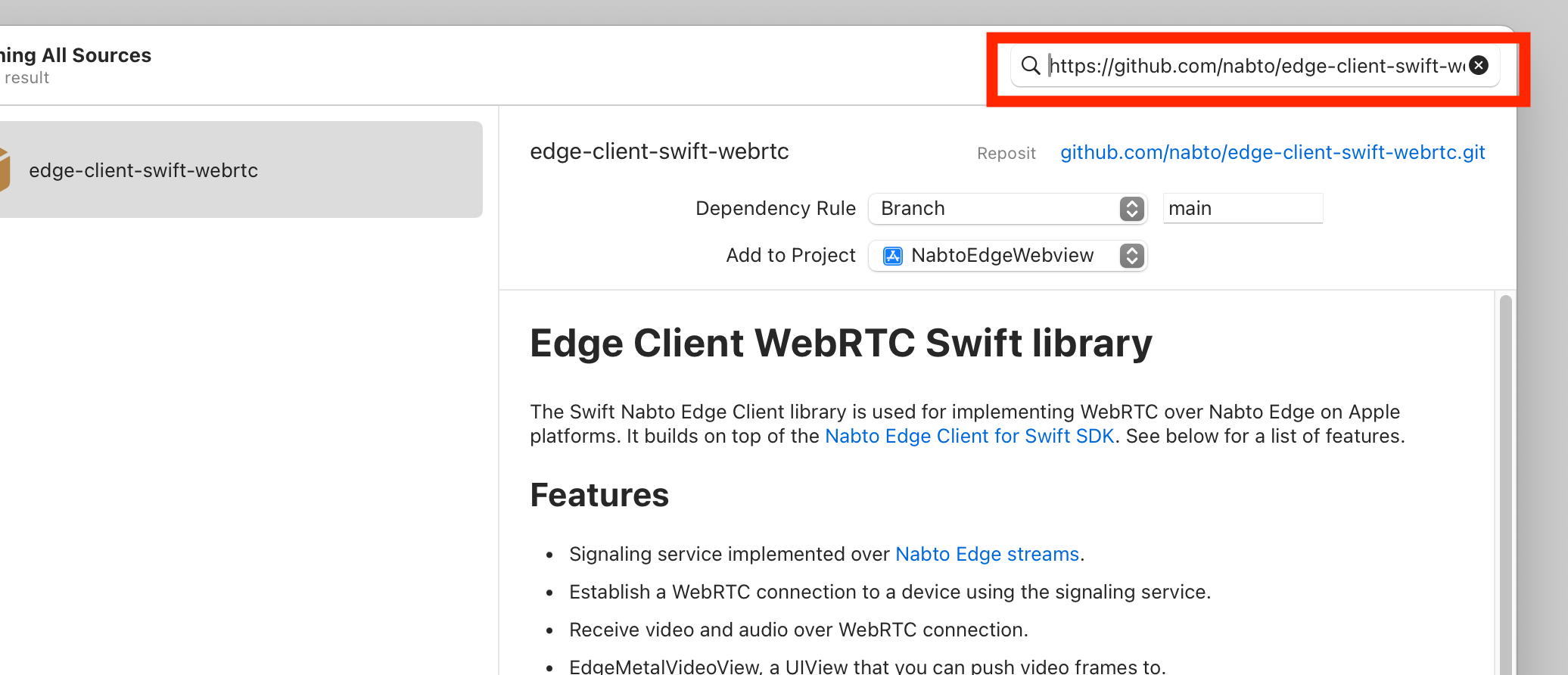Click the Features section heading
The image size is (1568, 675).
coord(599,496)
